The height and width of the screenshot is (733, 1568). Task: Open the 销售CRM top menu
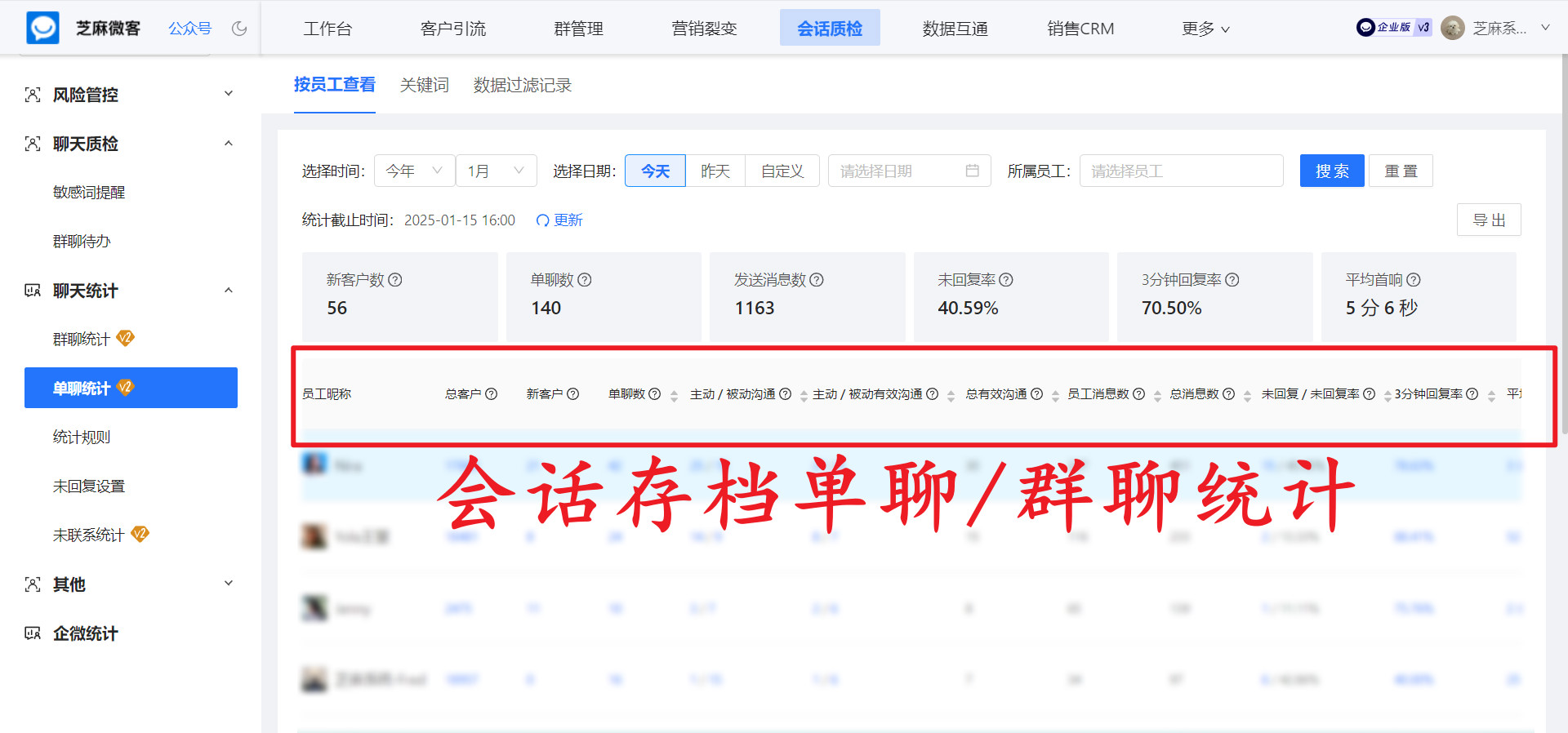tap(1080, 29)
